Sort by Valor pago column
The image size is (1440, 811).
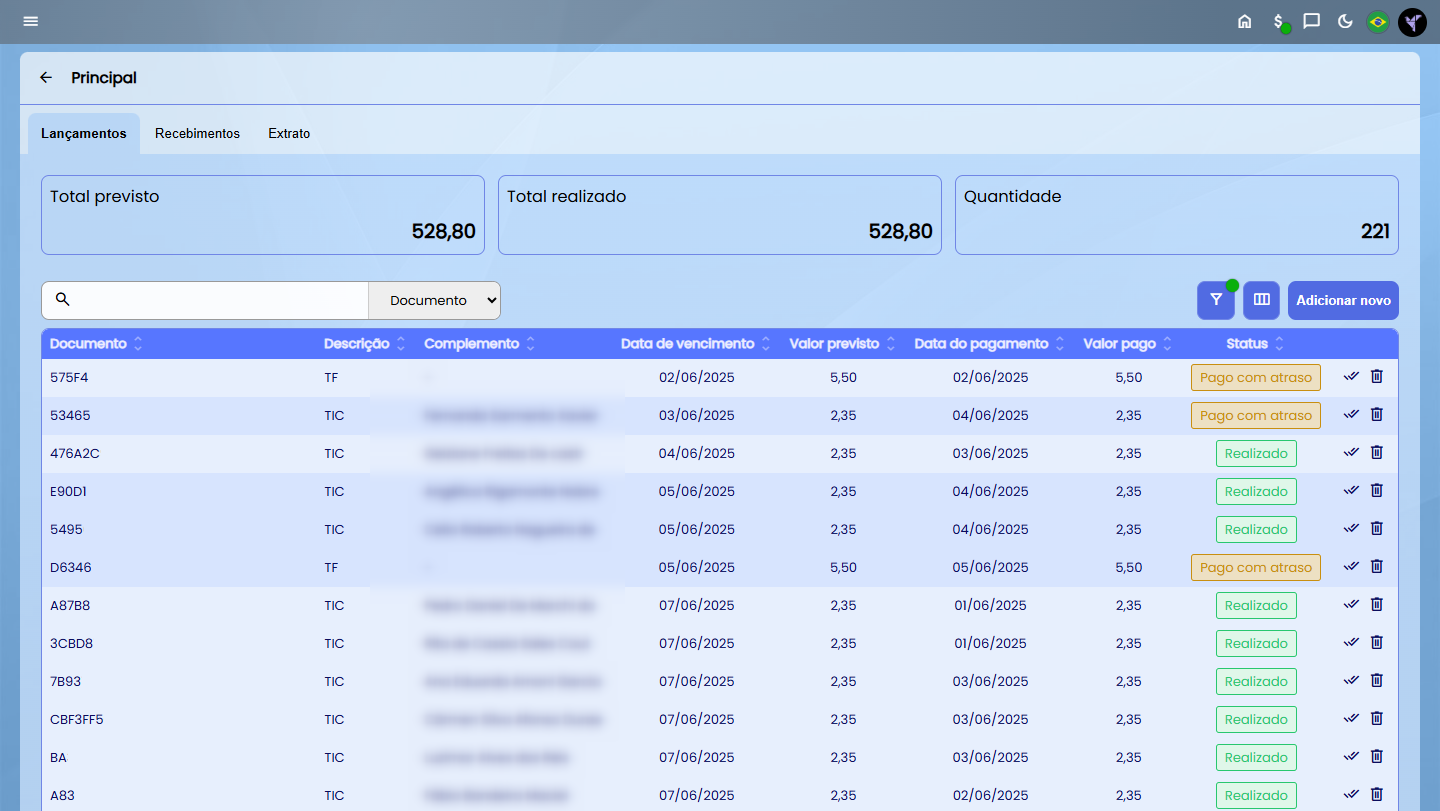click(1128, 344)
